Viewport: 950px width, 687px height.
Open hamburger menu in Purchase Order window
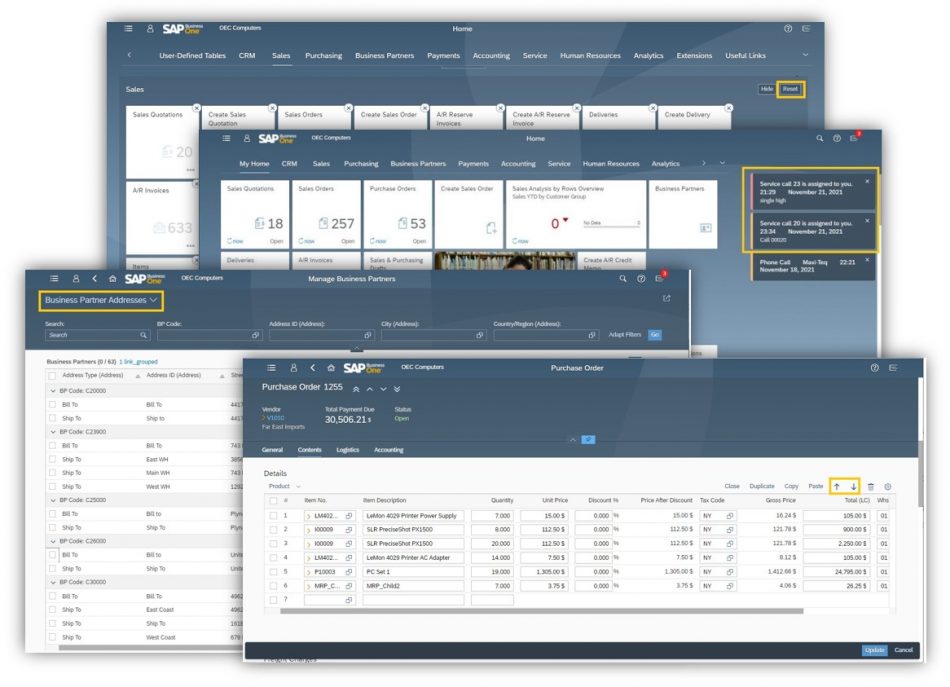271,368
